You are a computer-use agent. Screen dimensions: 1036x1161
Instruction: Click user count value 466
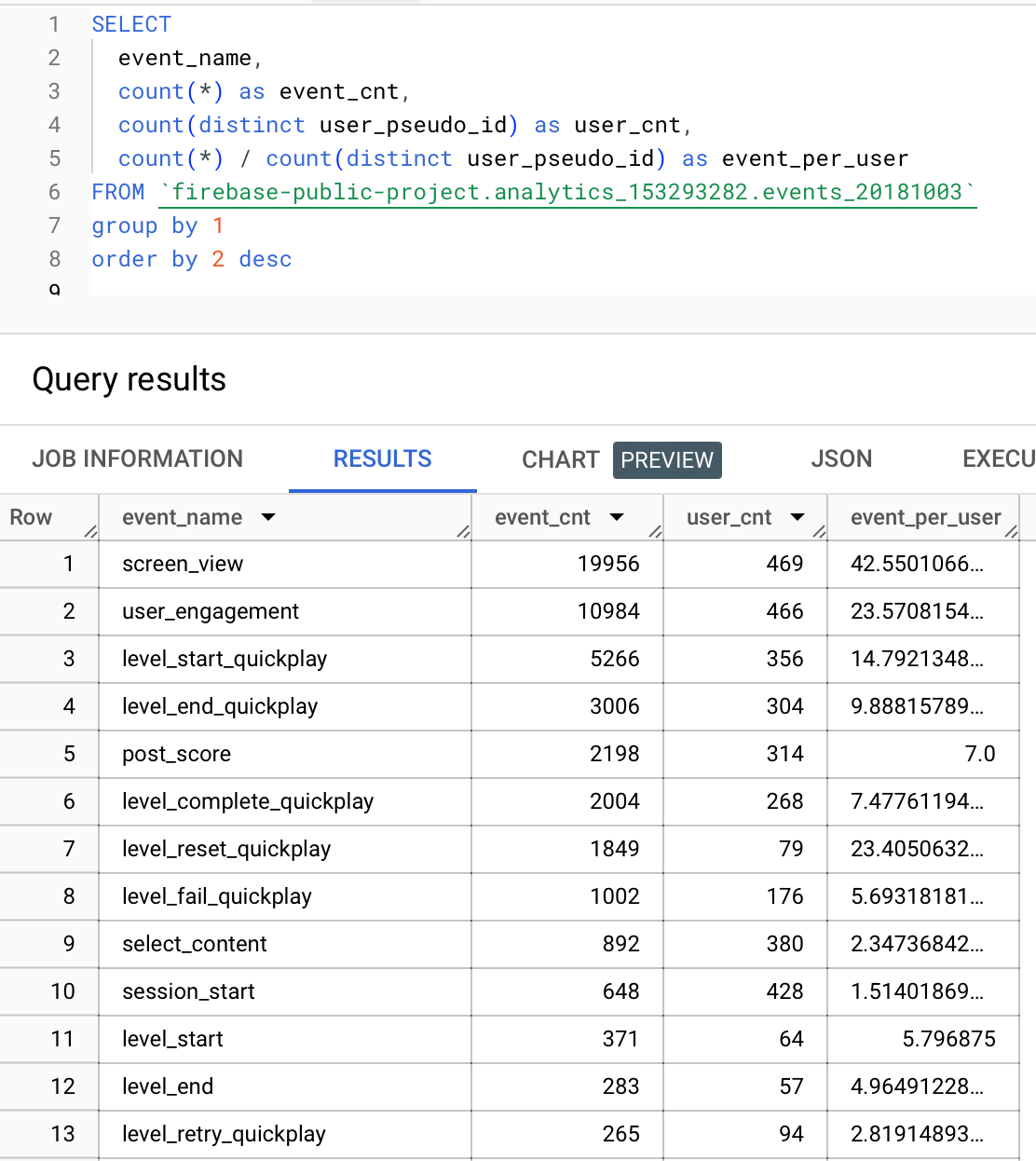click(x=785, y=611)
